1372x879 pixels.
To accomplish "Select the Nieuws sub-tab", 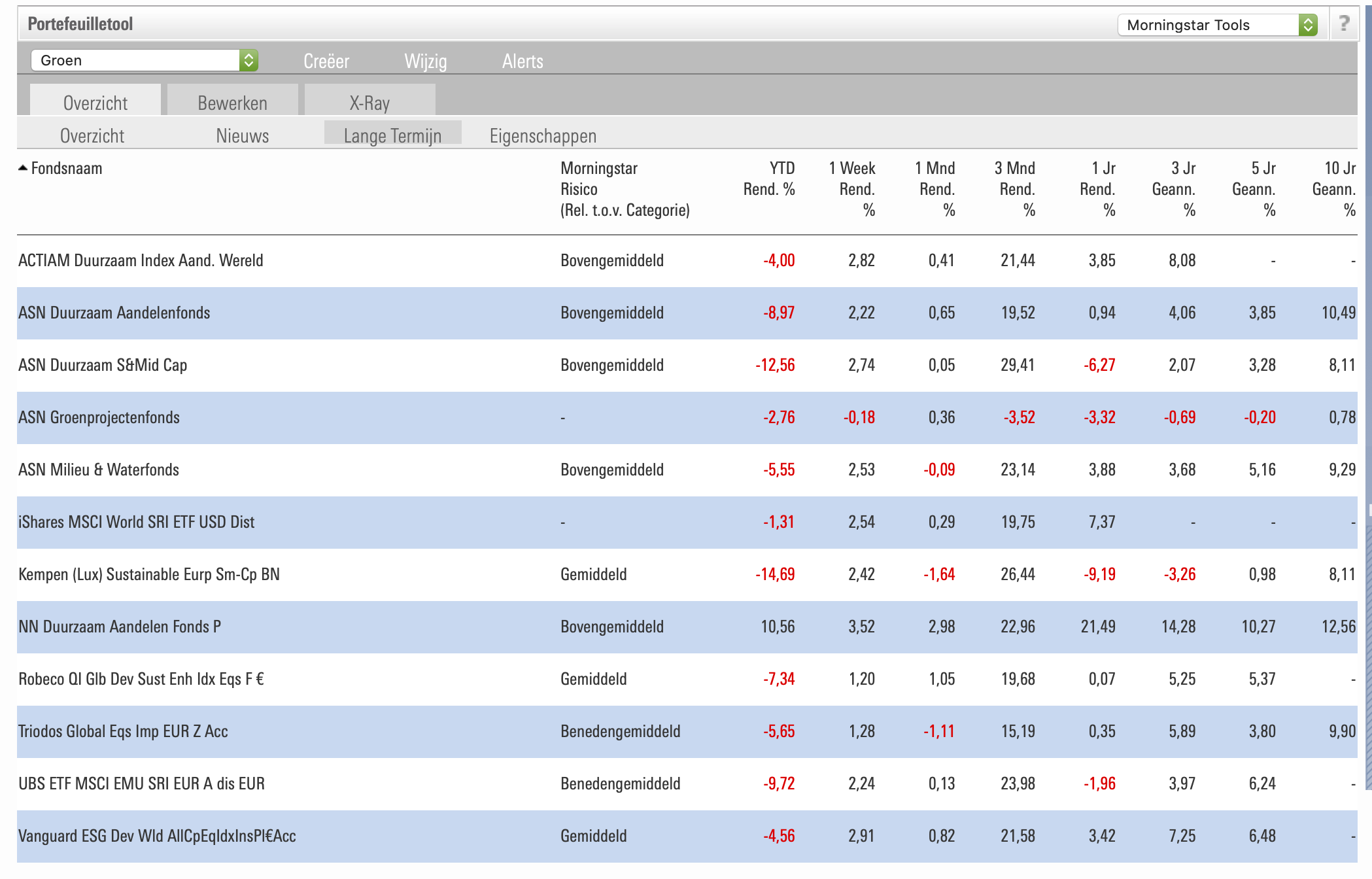I will 243,135.
